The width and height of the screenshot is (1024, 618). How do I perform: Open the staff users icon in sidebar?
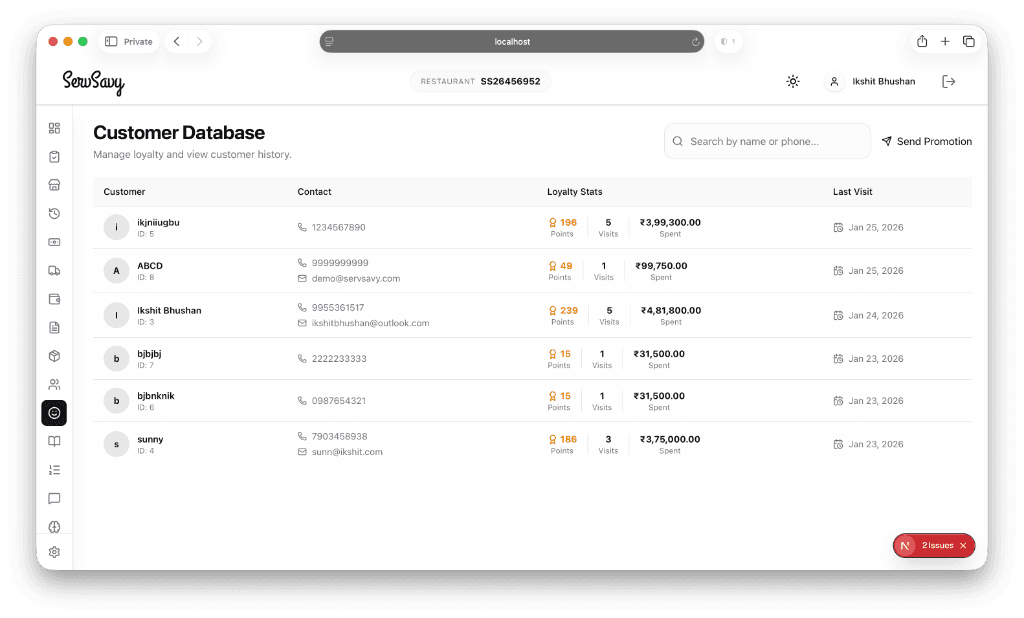coord(54,384)
